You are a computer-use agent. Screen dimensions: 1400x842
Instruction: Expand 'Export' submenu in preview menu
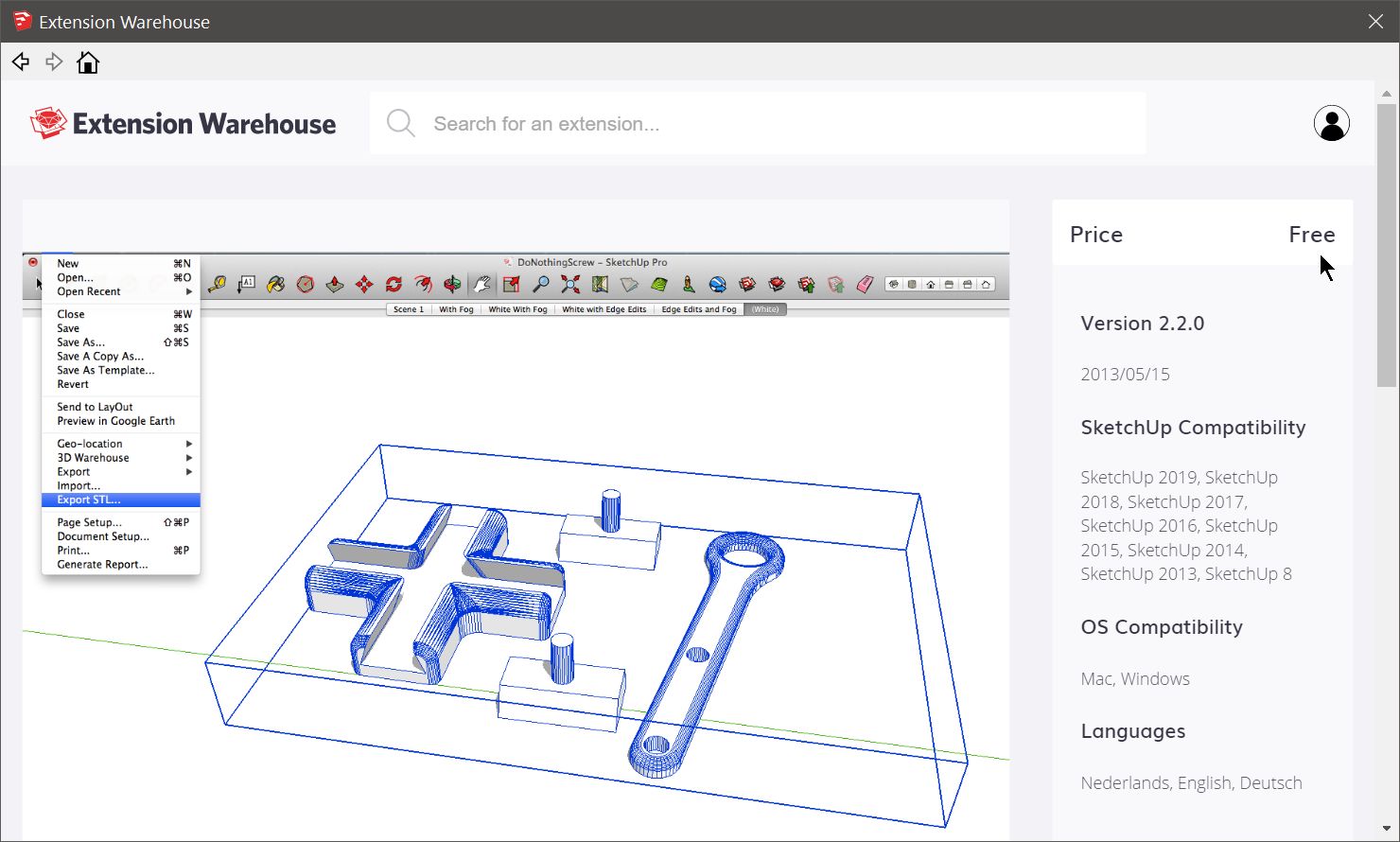click(x=189, y=472)
